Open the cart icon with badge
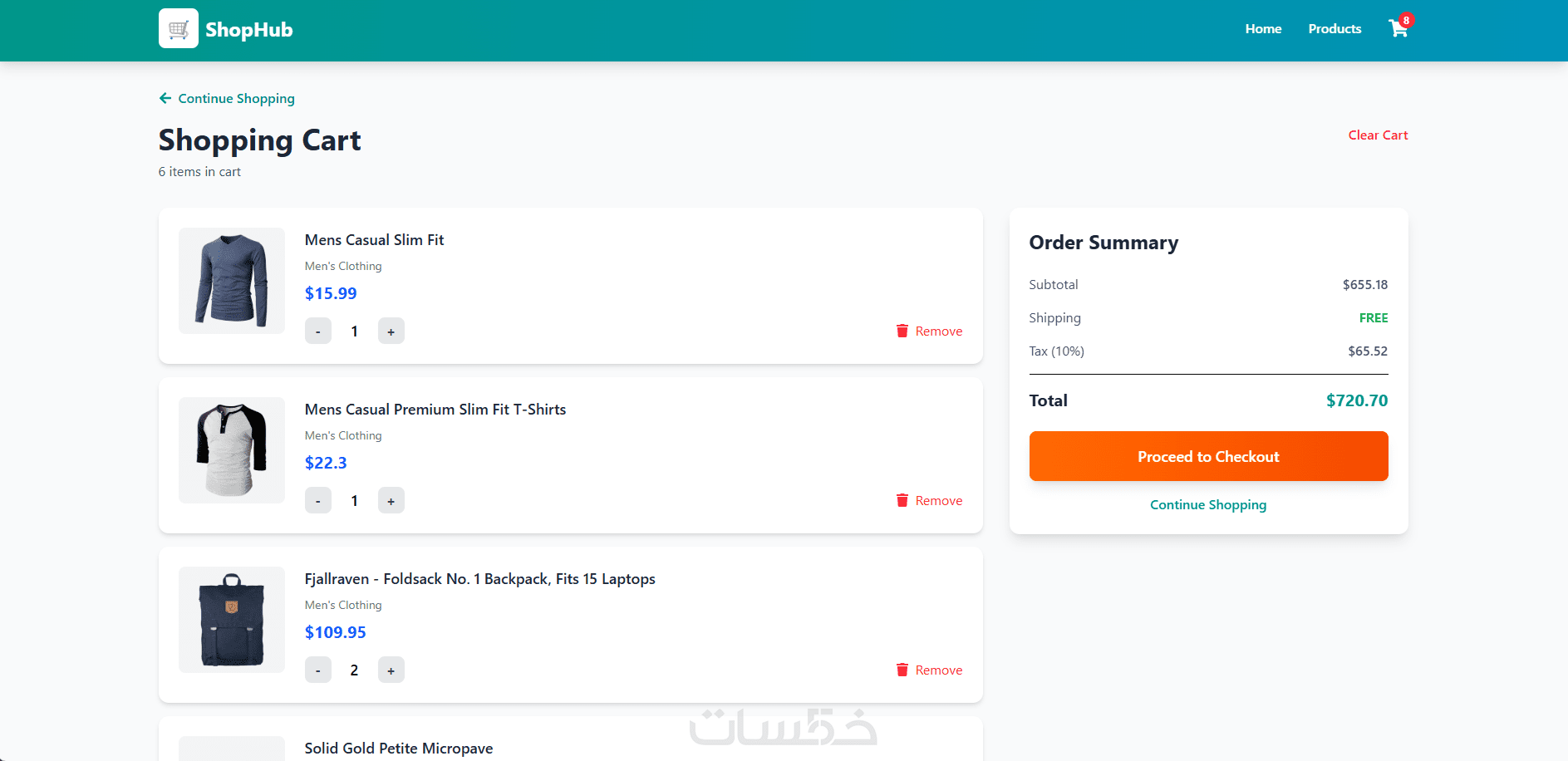Screen dimensions: 1568x761 point(1398,29)
